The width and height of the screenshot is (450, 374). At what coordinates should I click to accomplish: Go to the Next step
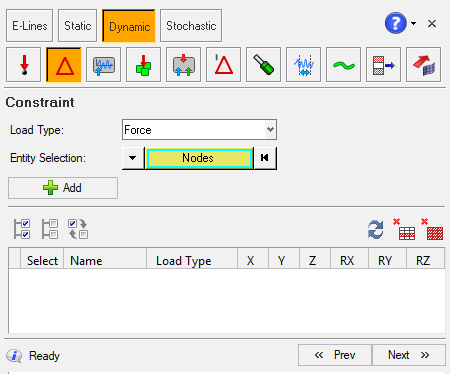409,355
